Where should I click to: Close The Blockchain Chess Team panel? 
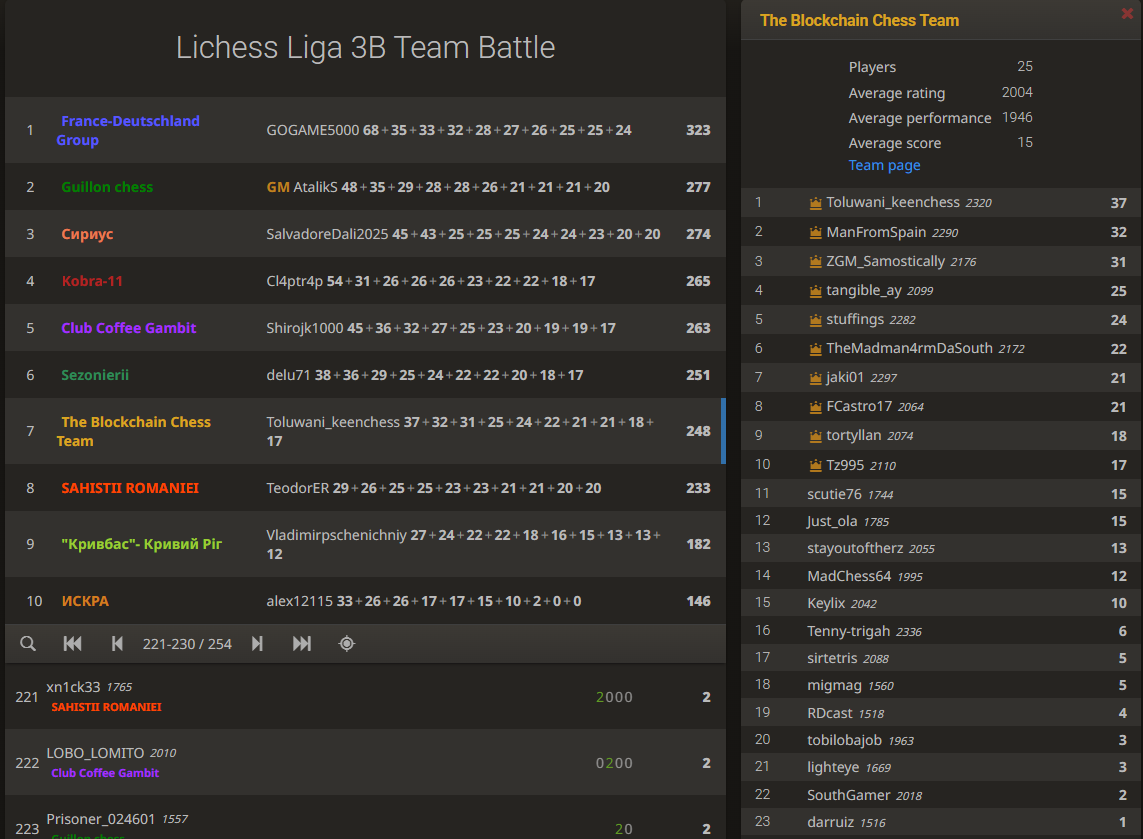[1127, 13]
